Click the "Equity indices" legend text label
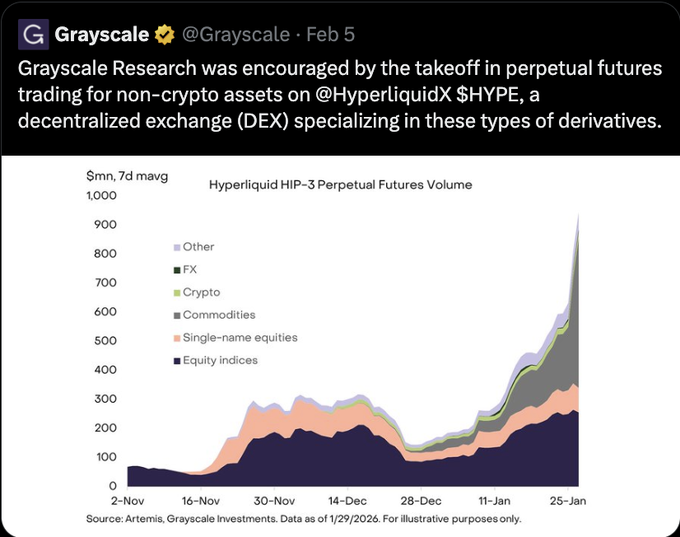 point(220,360)
